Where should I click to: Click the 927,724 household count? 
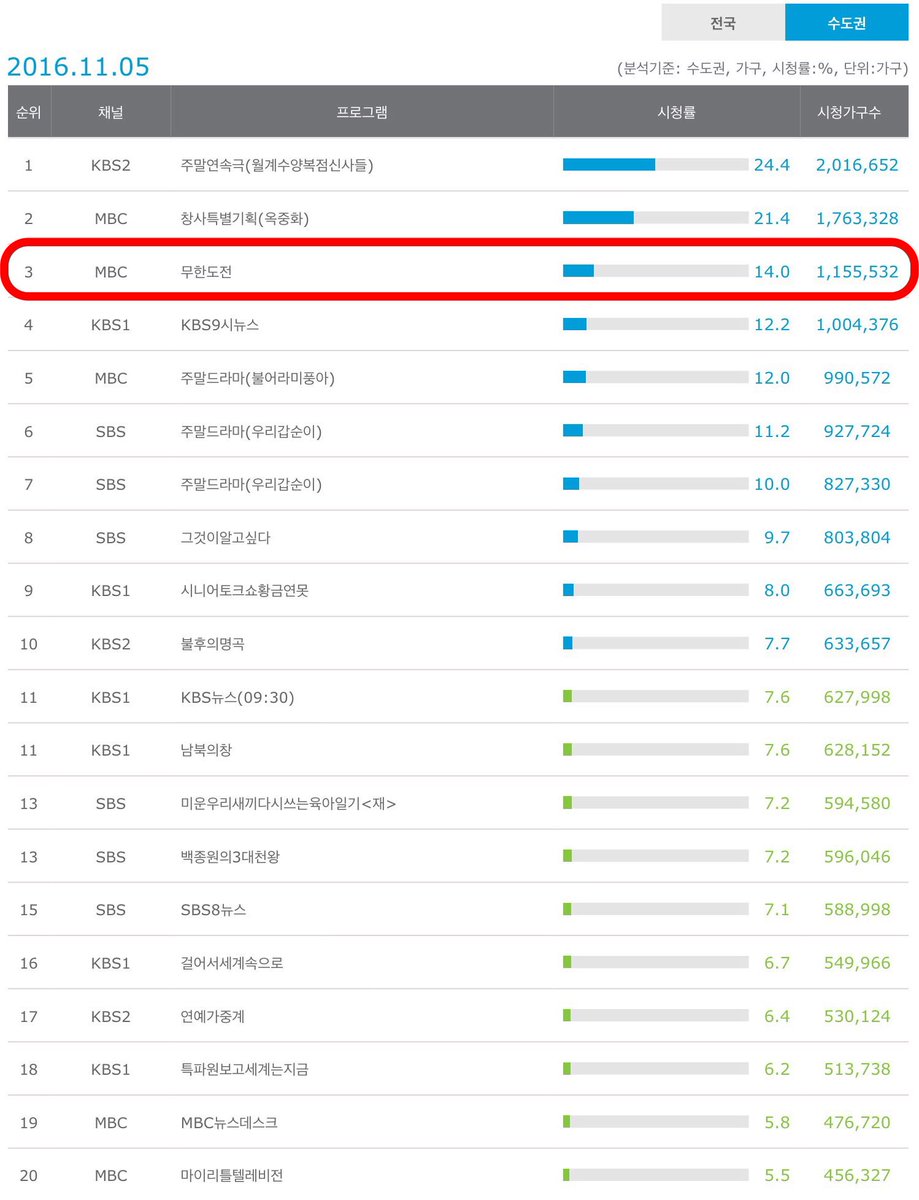[857, 431]
